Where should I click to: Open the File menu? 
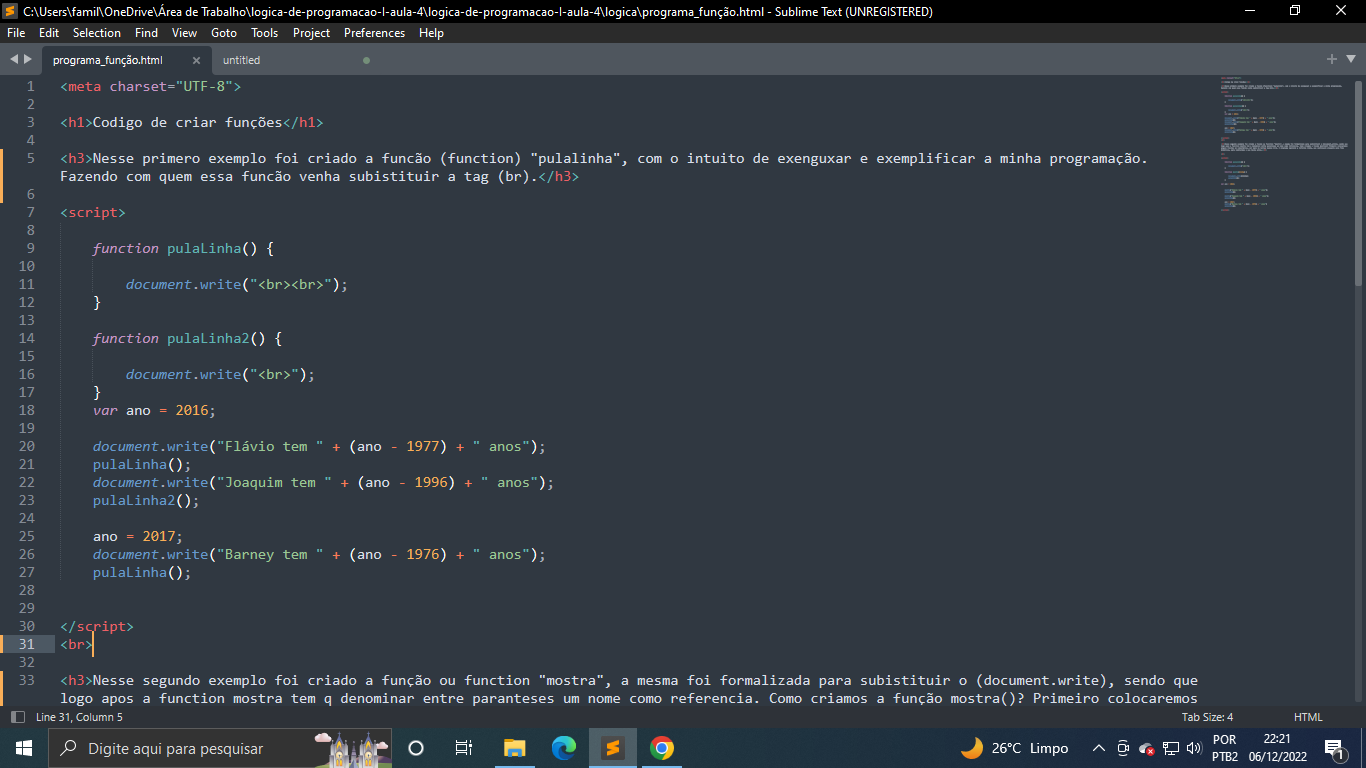(16, 33)
